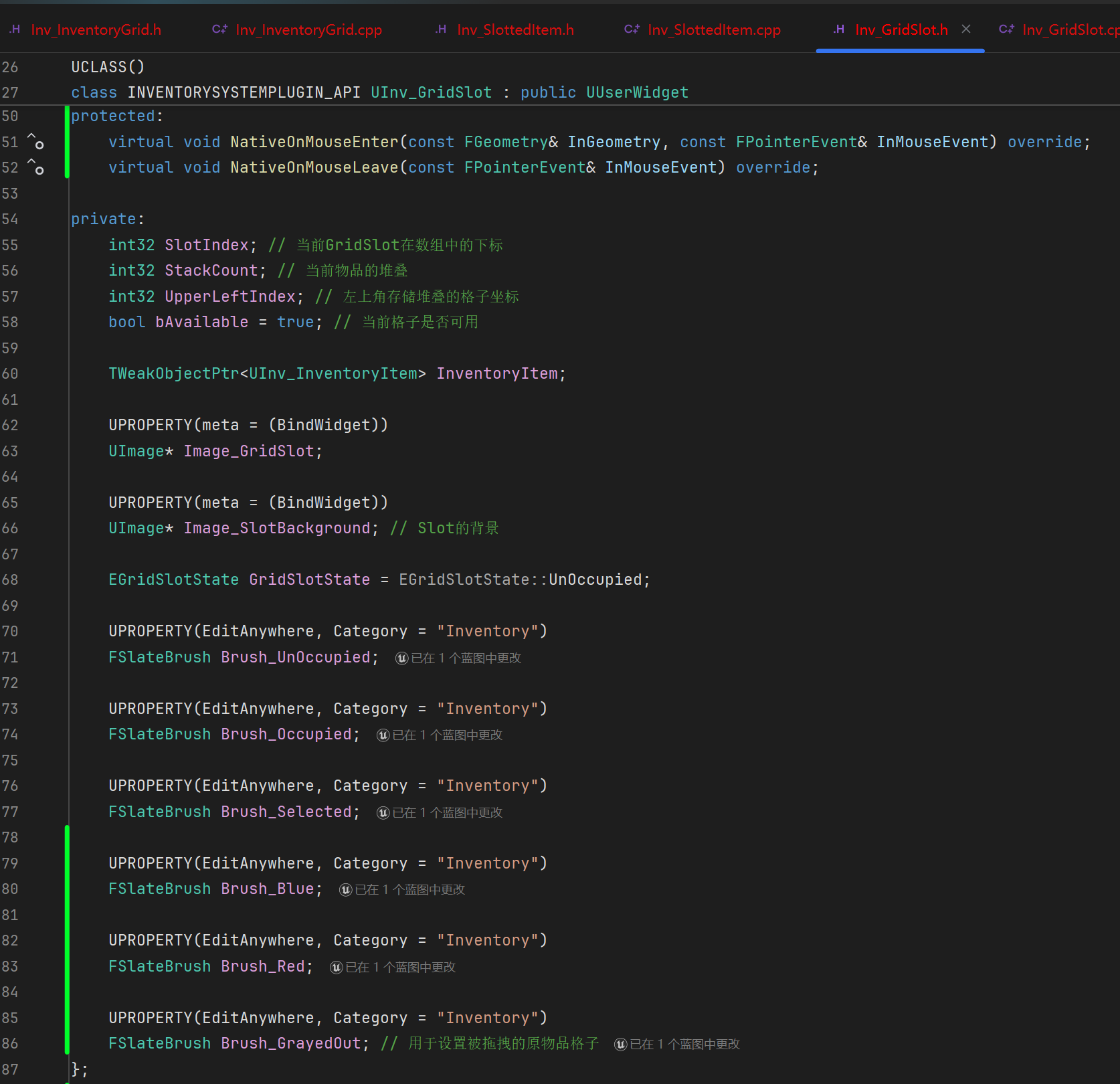
Task: Click the Brush_UnOccupied member name
Action: 296,657
